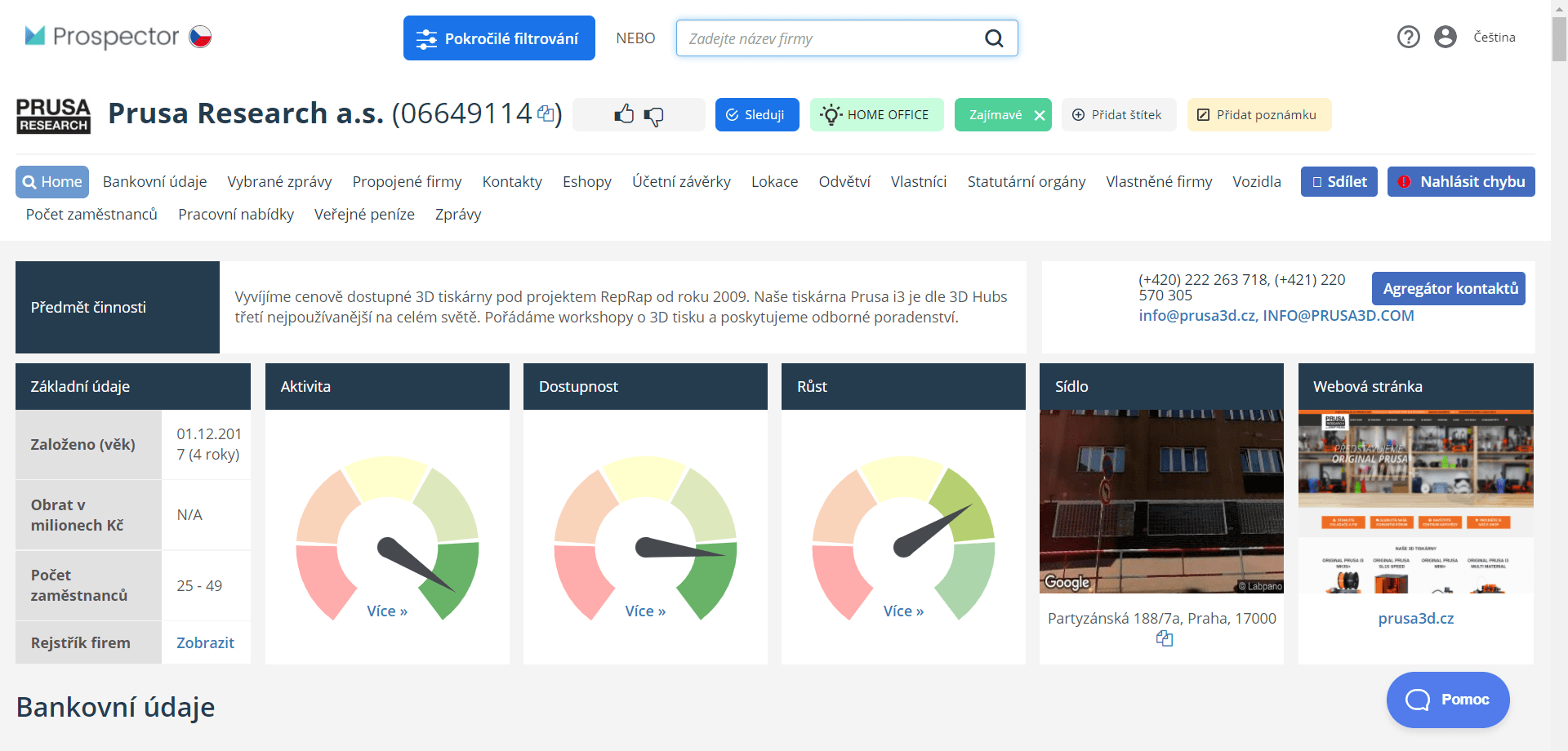1568x751 pixels.
Task: Toggle the Sleduji follow button
Action: point(757,115)
